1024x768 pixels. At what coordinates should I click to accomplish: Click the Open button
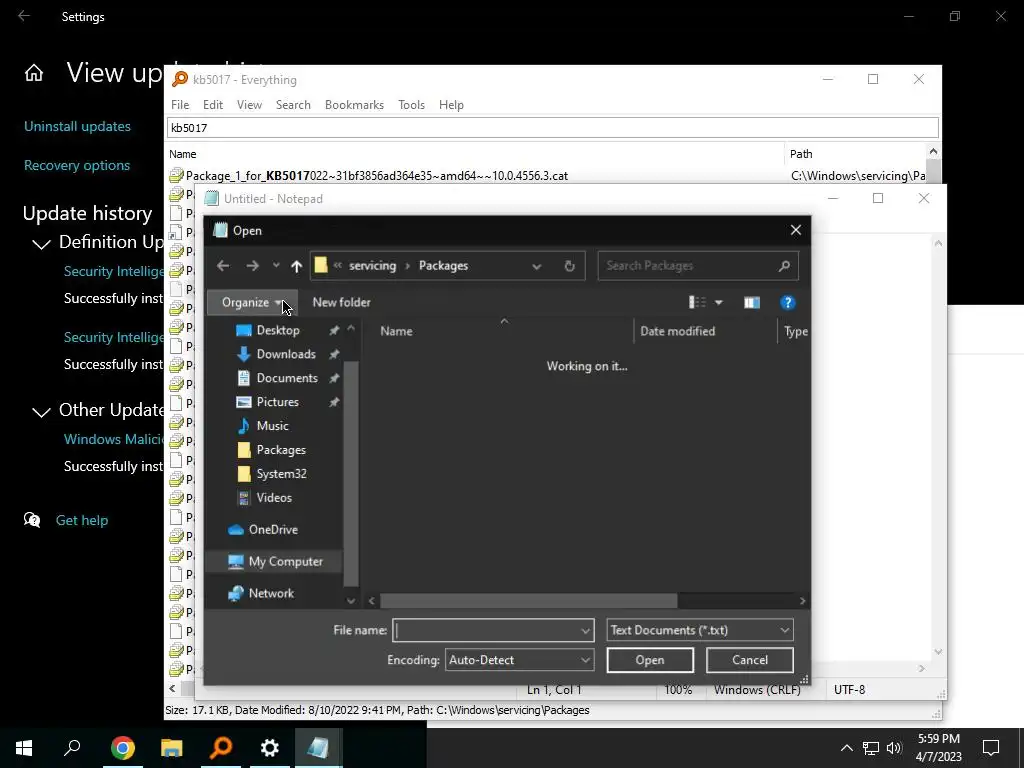pos(650,660)
